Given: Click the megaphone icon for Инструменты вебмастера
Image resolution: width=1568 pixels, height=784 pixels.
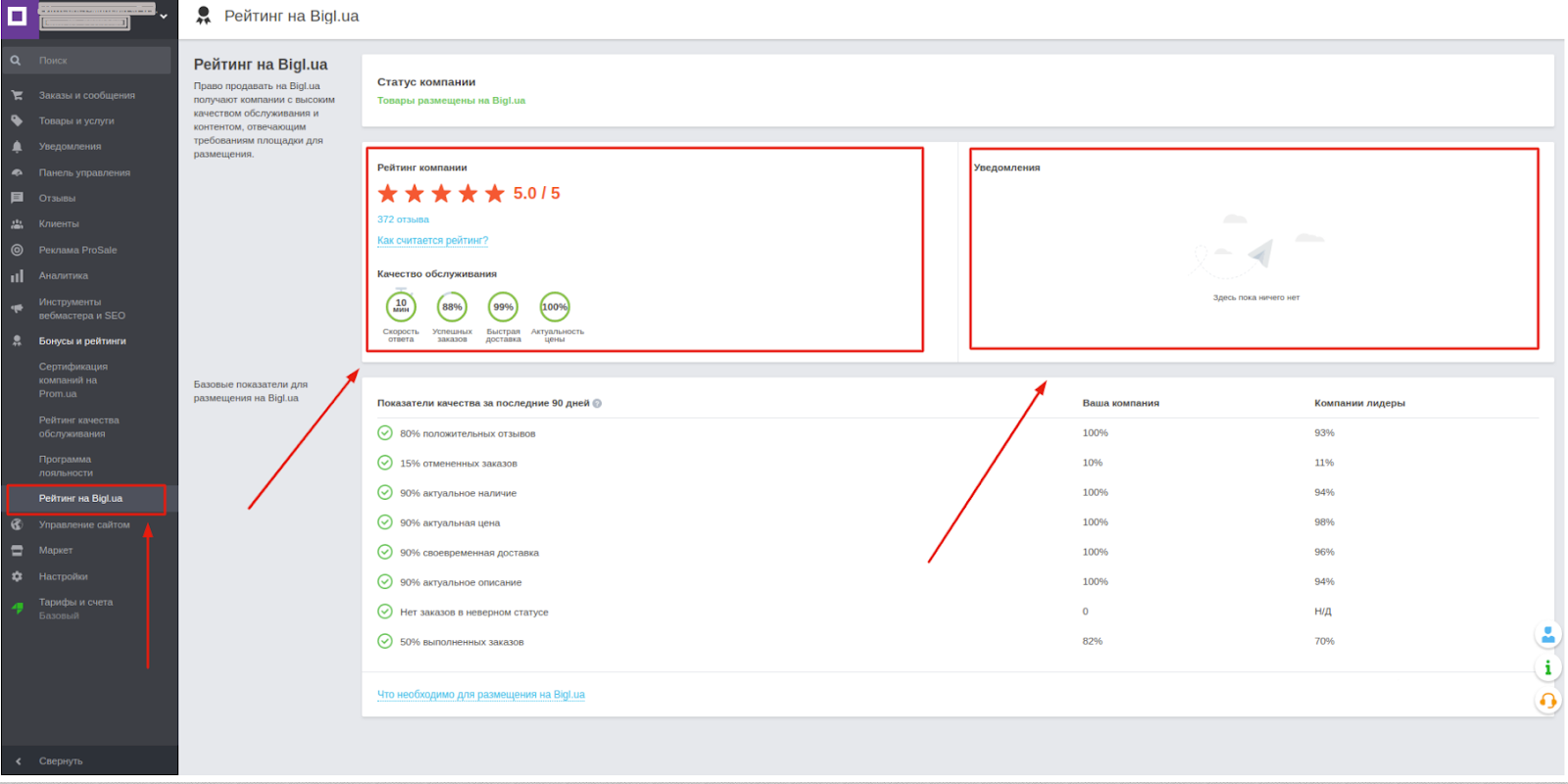Looking at the screenshot, I should click(x=17, y=309).
